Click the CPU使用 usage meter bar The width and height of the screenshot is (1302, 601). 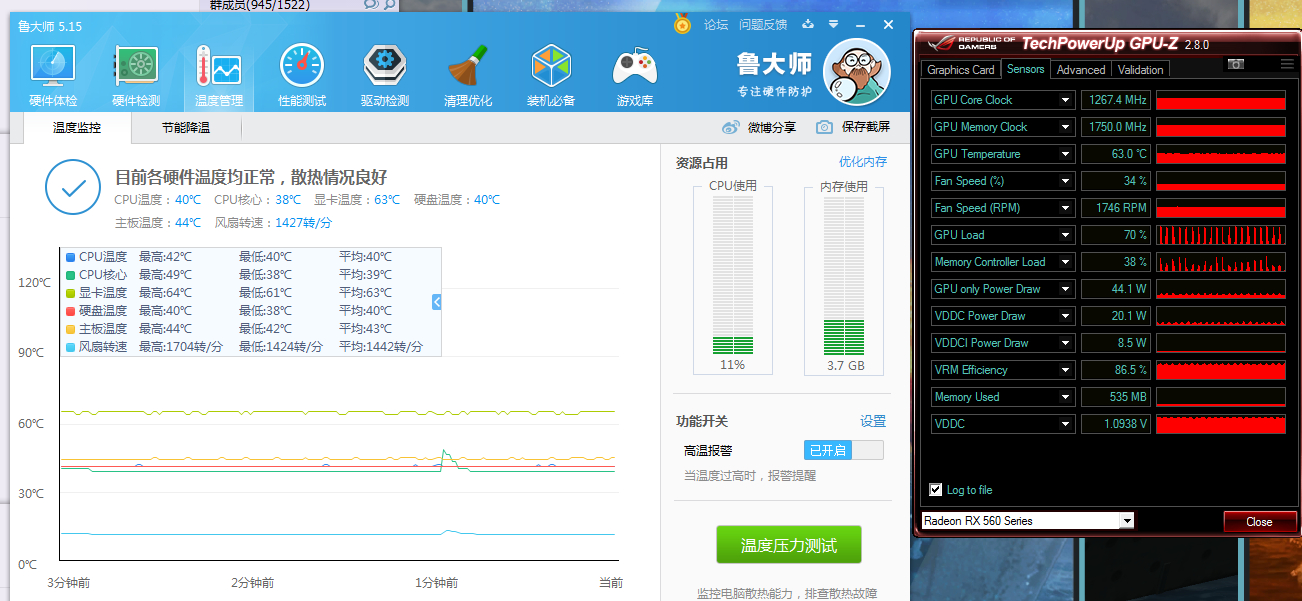pos(733,275)
